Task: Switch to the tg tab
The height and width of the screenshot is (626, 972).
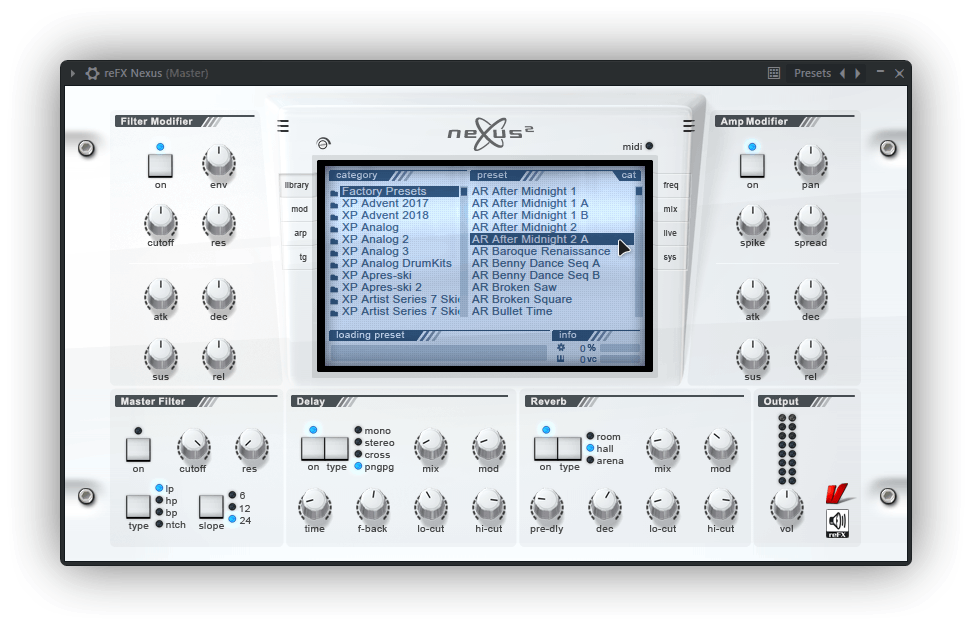Action: pos(303,257)
